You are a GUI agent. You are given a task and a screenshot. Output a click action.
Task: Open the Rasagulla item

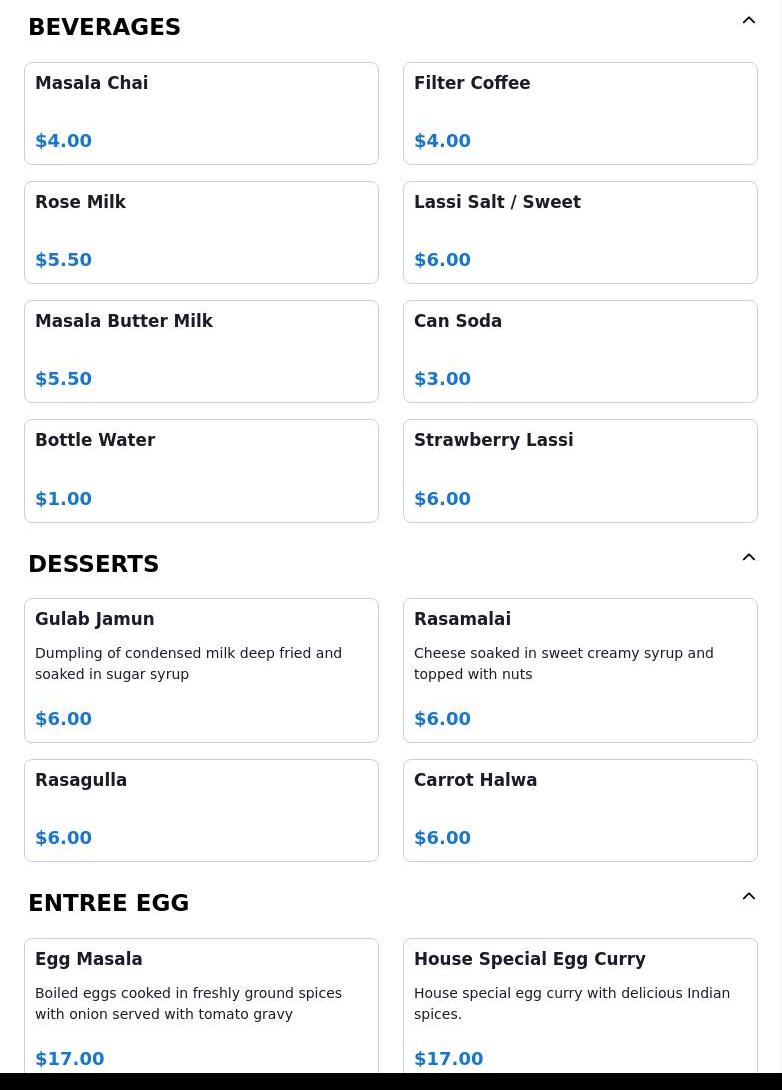click(201, 810)
